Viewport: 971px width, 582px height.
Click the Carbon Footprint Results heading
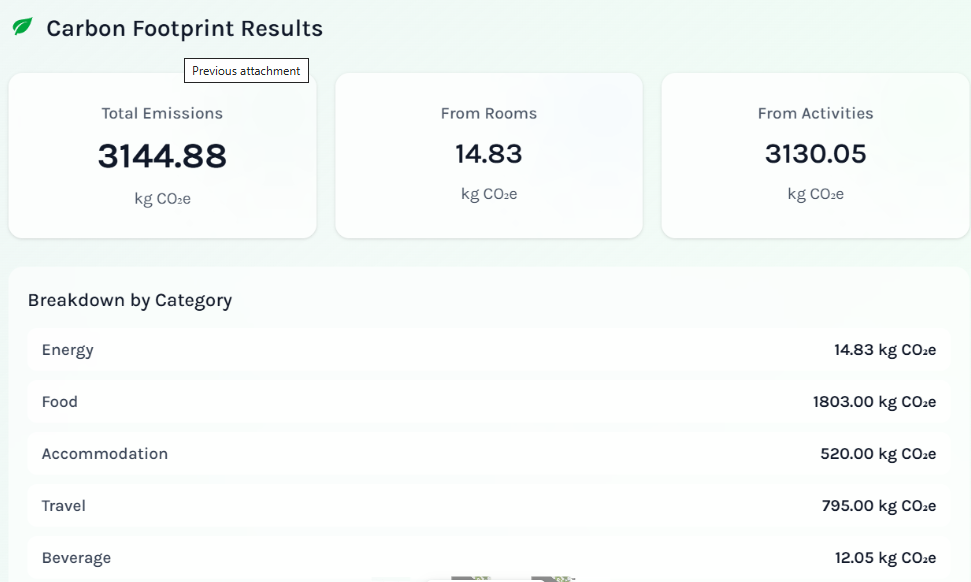point(185,29)
